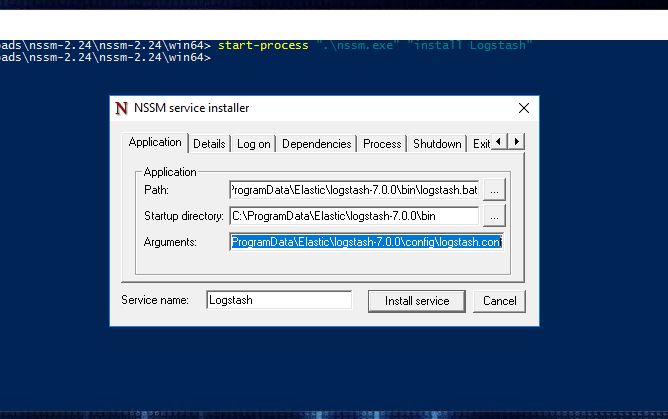The height and width of the screenshot is (419, 668).
Task: Click the NSSM logo icon in title bar
Action: 121,108
